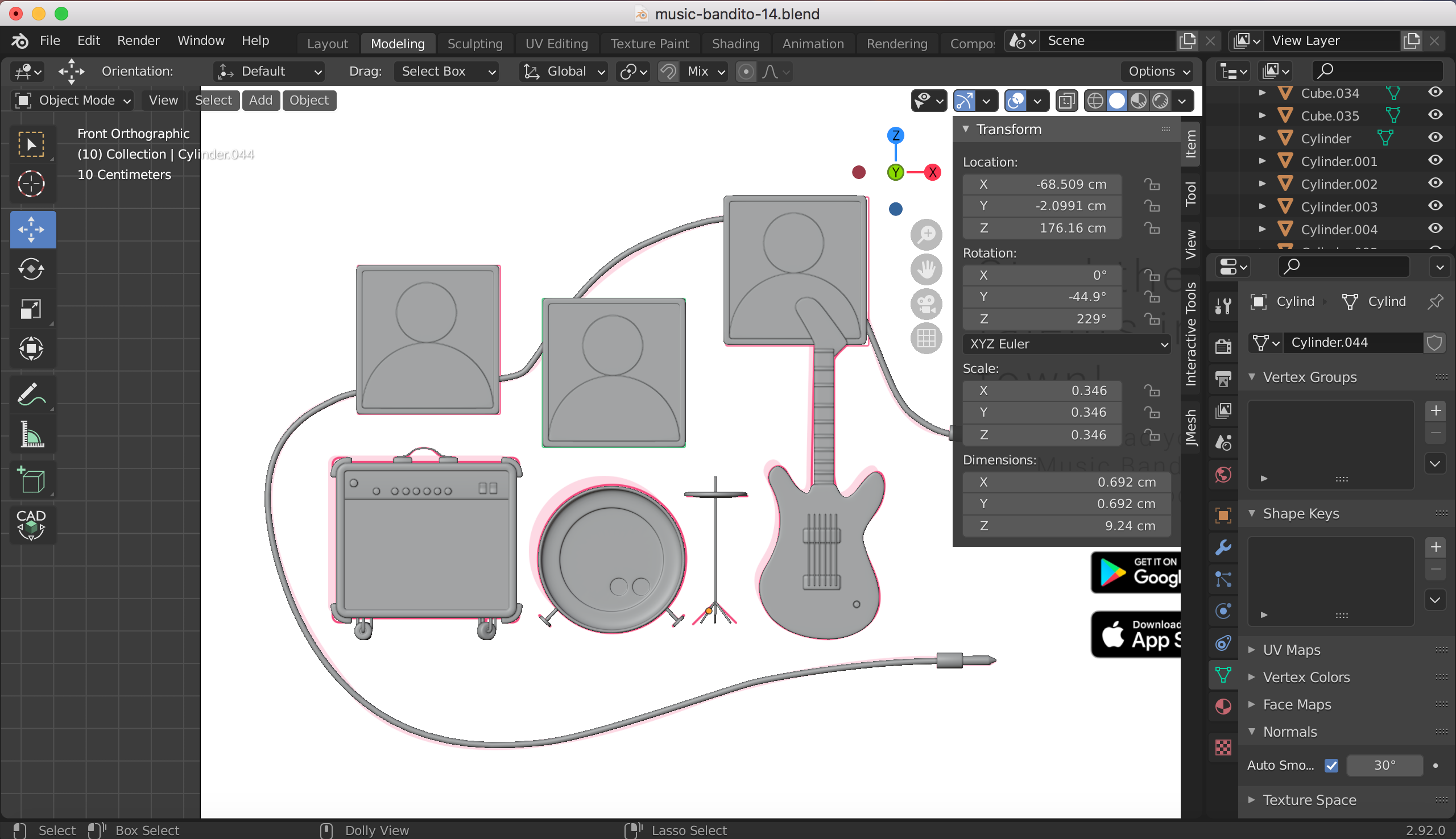Toggle X-ray mode in viewport header
Image resolution: width=1456 pixels, height=839 pixels.
[1066, 101]
